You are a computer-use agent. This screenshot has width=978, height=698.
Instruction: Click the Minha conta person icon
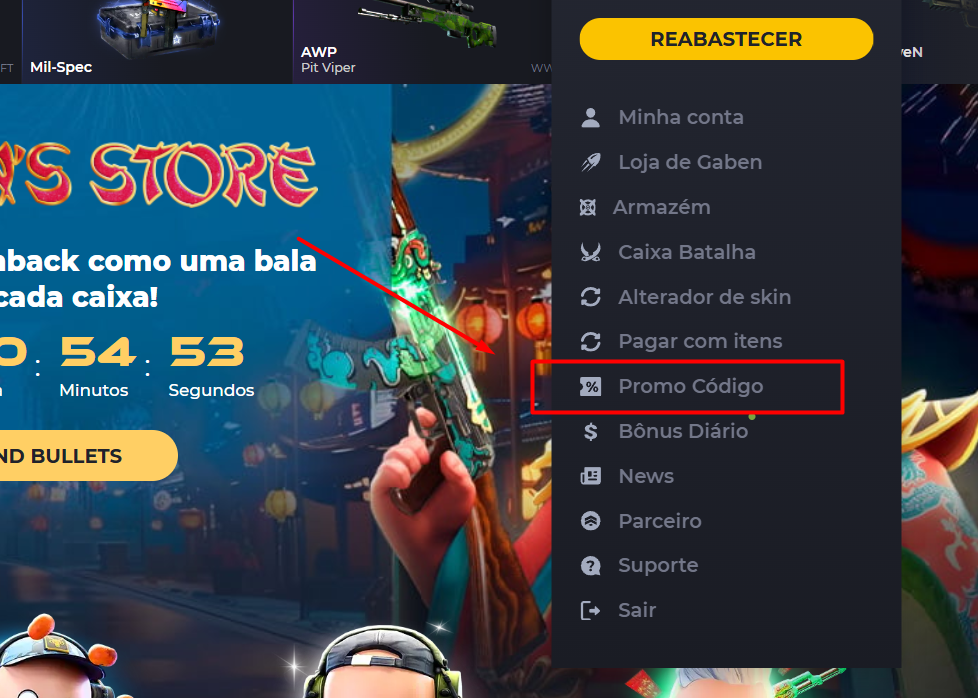coord(590,117)
